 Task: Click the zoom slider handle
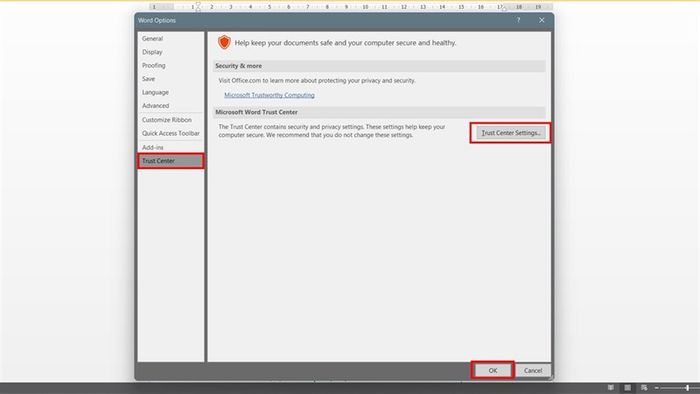[688, 388]
